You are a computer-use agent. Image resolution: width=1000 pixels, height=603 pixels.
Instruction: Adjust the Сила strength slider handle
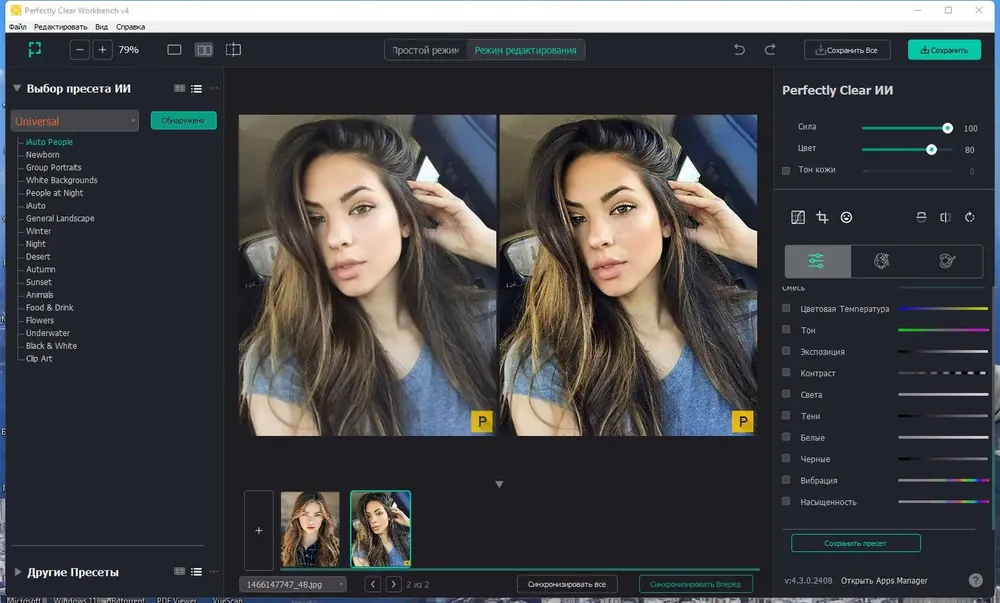pyautogui.click(x=947, y=128)
